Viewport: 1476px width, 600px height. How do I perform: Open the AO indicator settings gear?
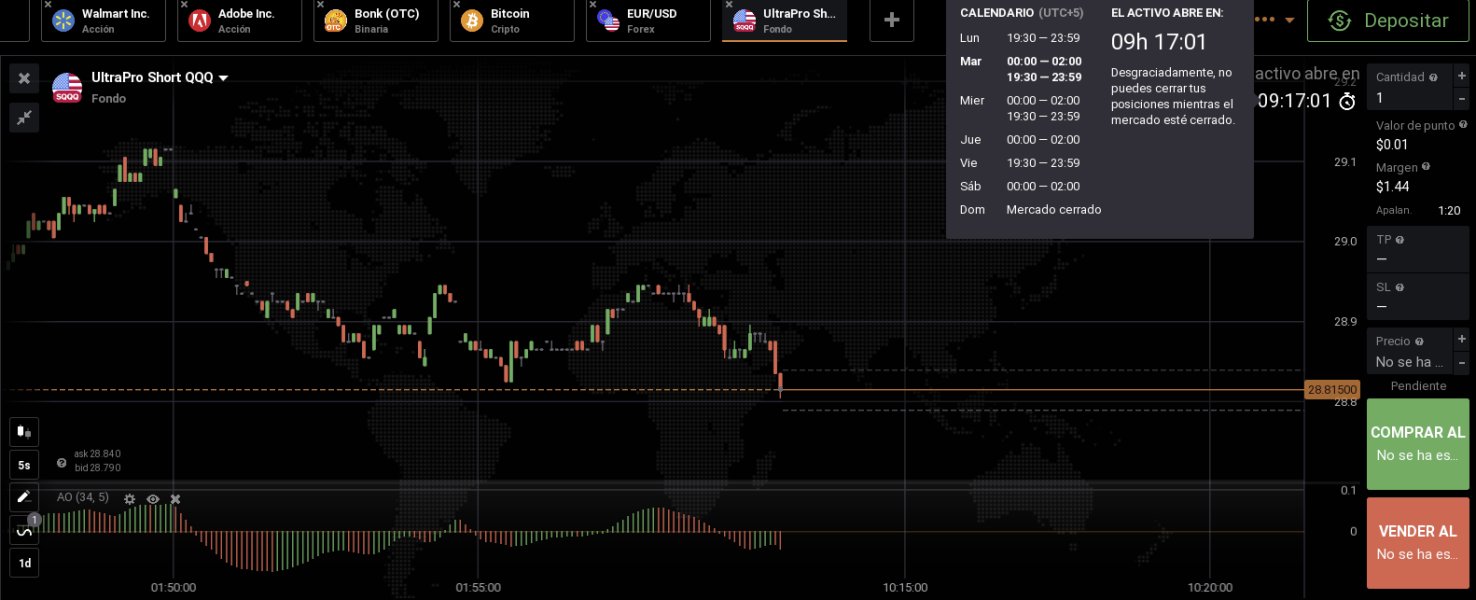129,498
